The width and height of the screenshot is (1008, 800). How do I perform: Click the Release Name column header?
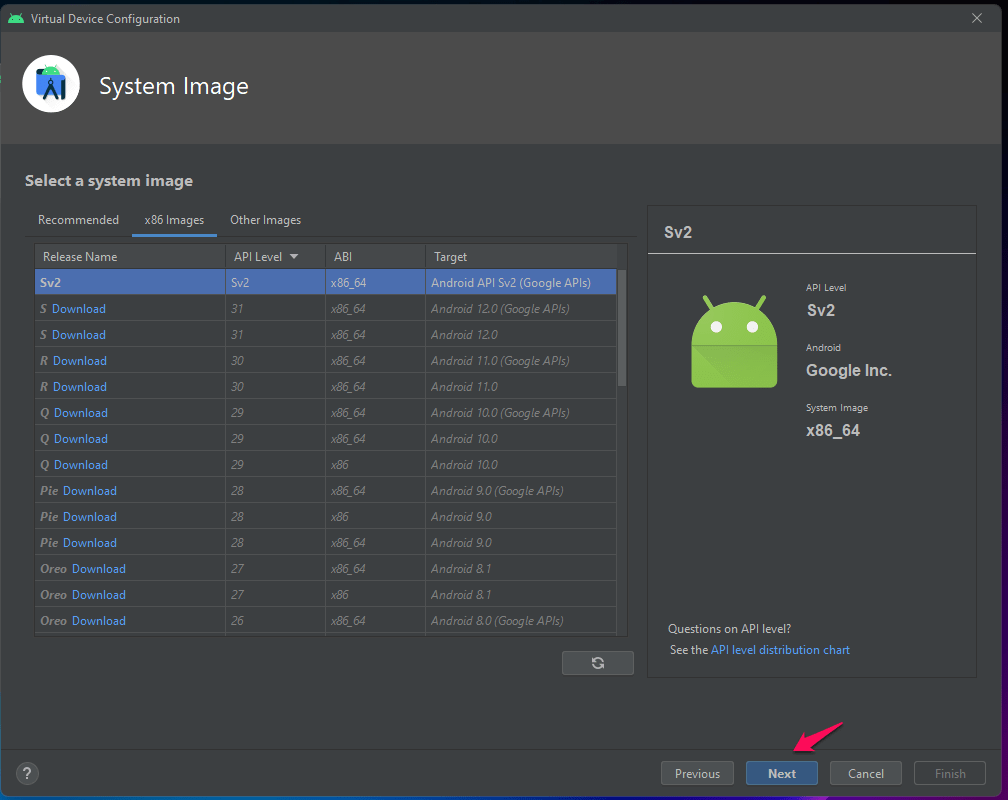tap(130, 257)
